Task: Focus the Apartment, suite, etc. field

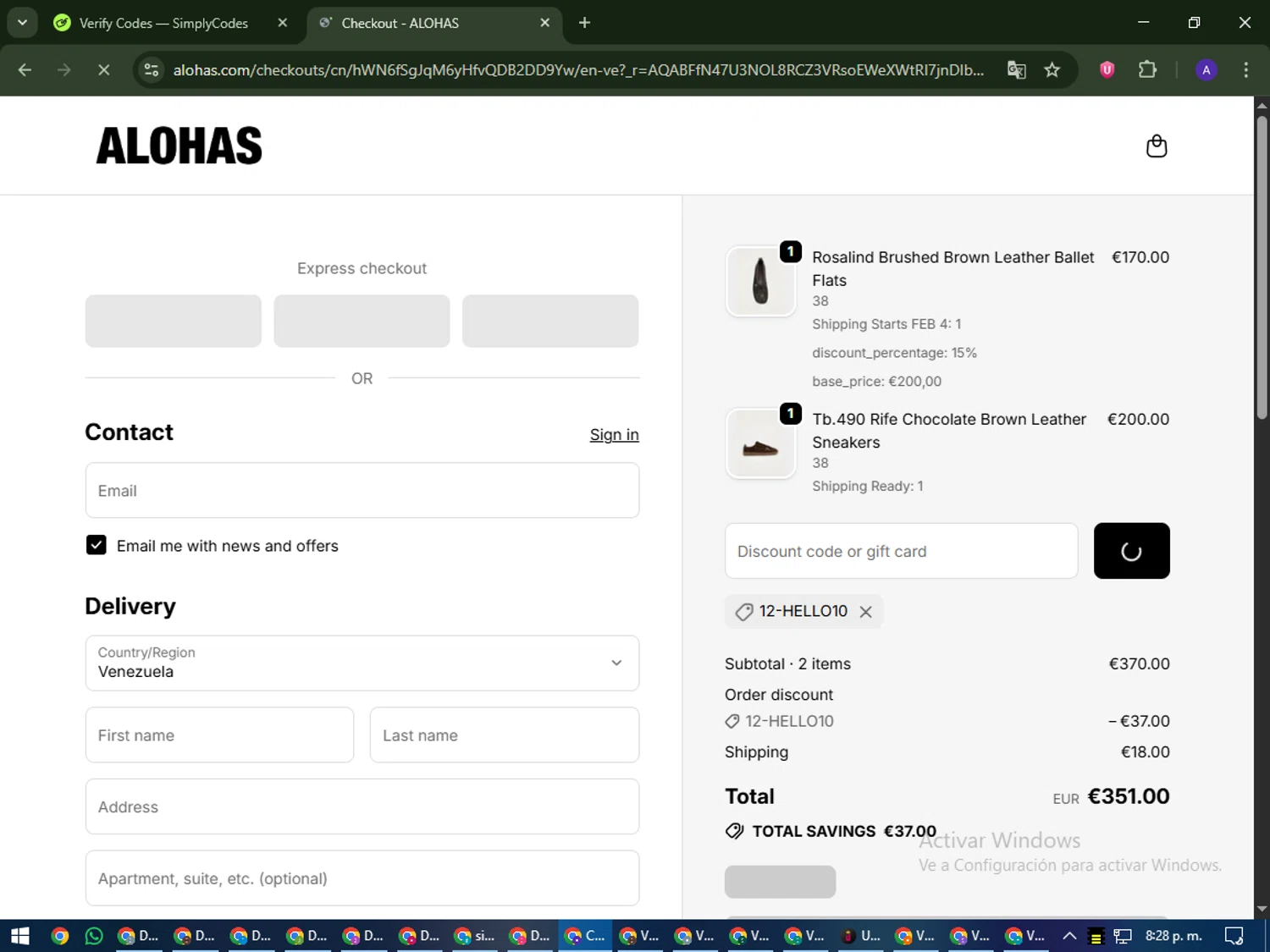Action: 362,878
